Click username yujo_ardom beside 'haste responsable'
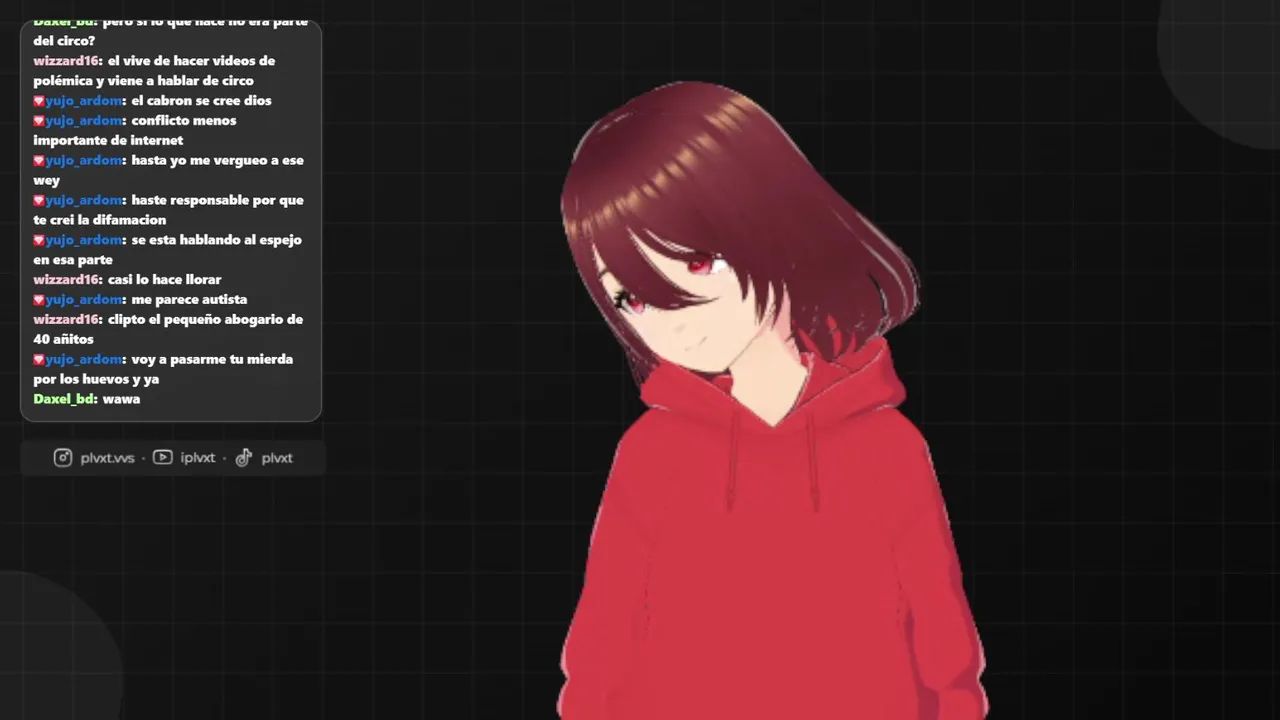Viewport: 1280px width, 720px height. pyautogui.click(x=85, y=201)
